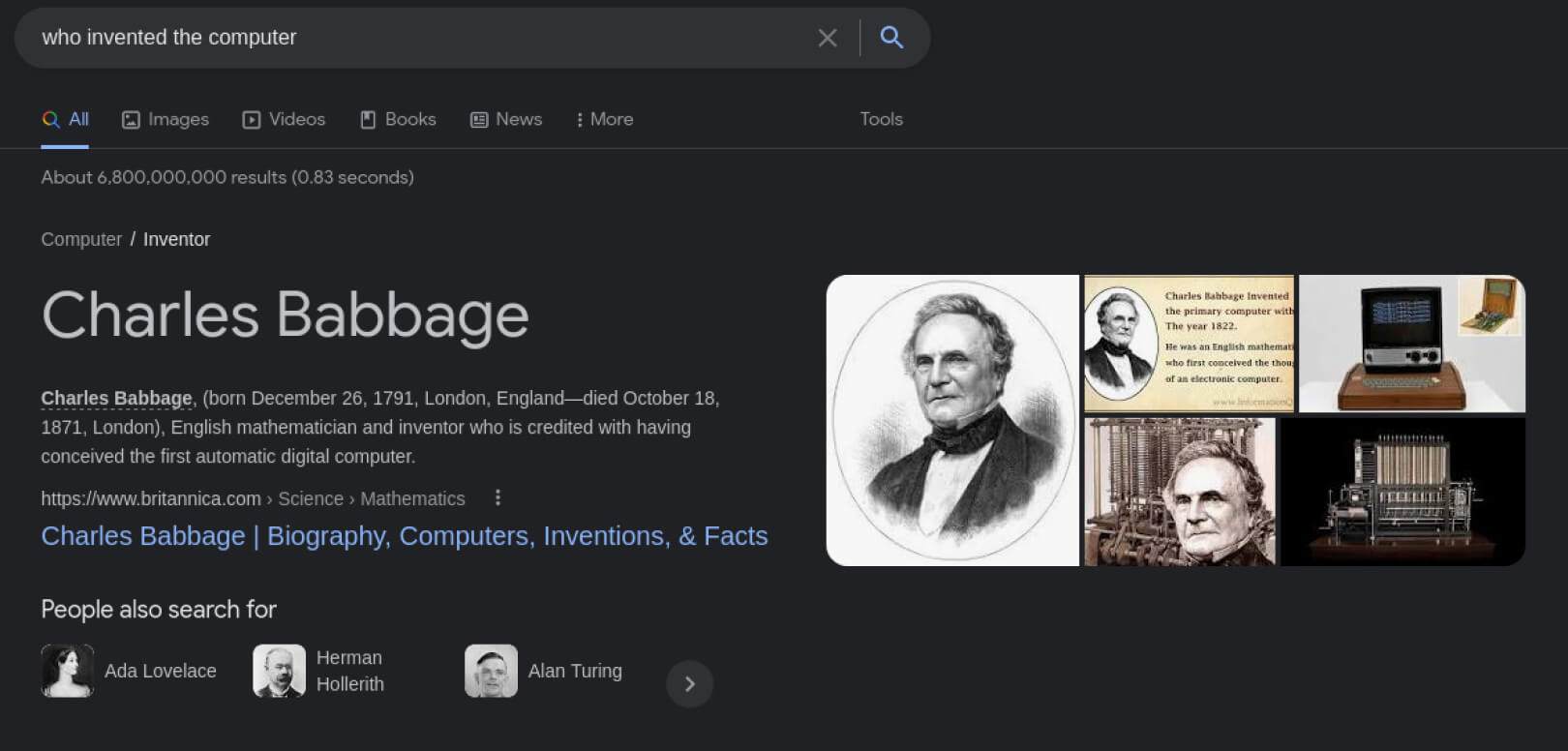Open Charles Babbage Britannica biography link
The height and width of the screenshot is (751, 1568).
(404, 536)
